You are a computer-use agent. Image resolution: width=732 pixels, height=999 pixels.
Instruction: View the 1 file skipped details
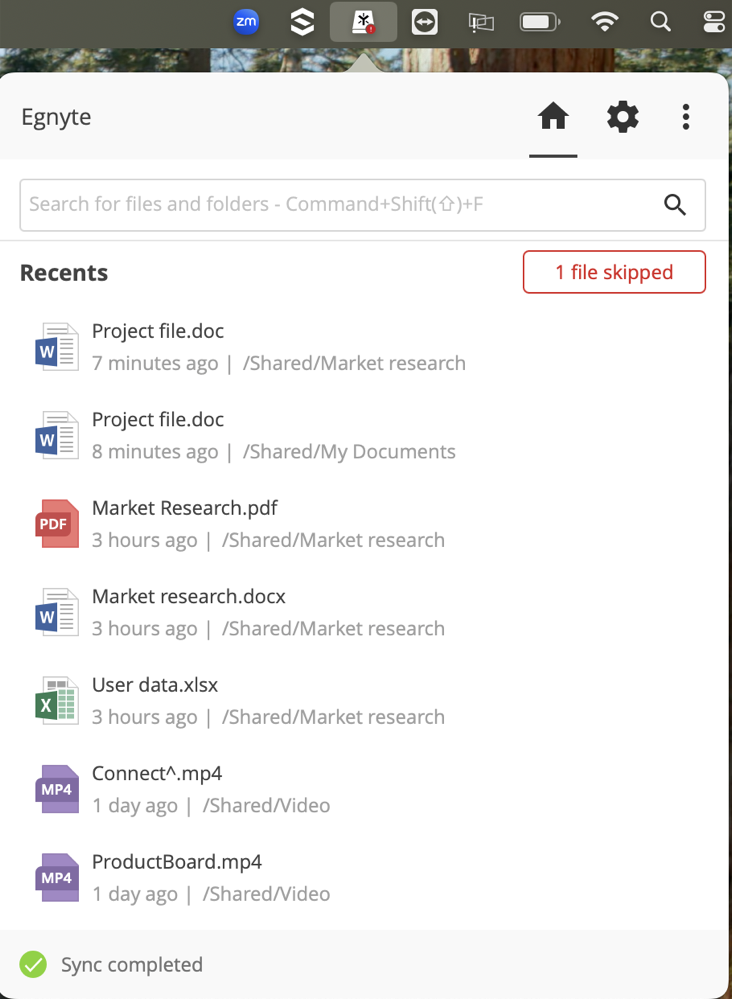614,272
